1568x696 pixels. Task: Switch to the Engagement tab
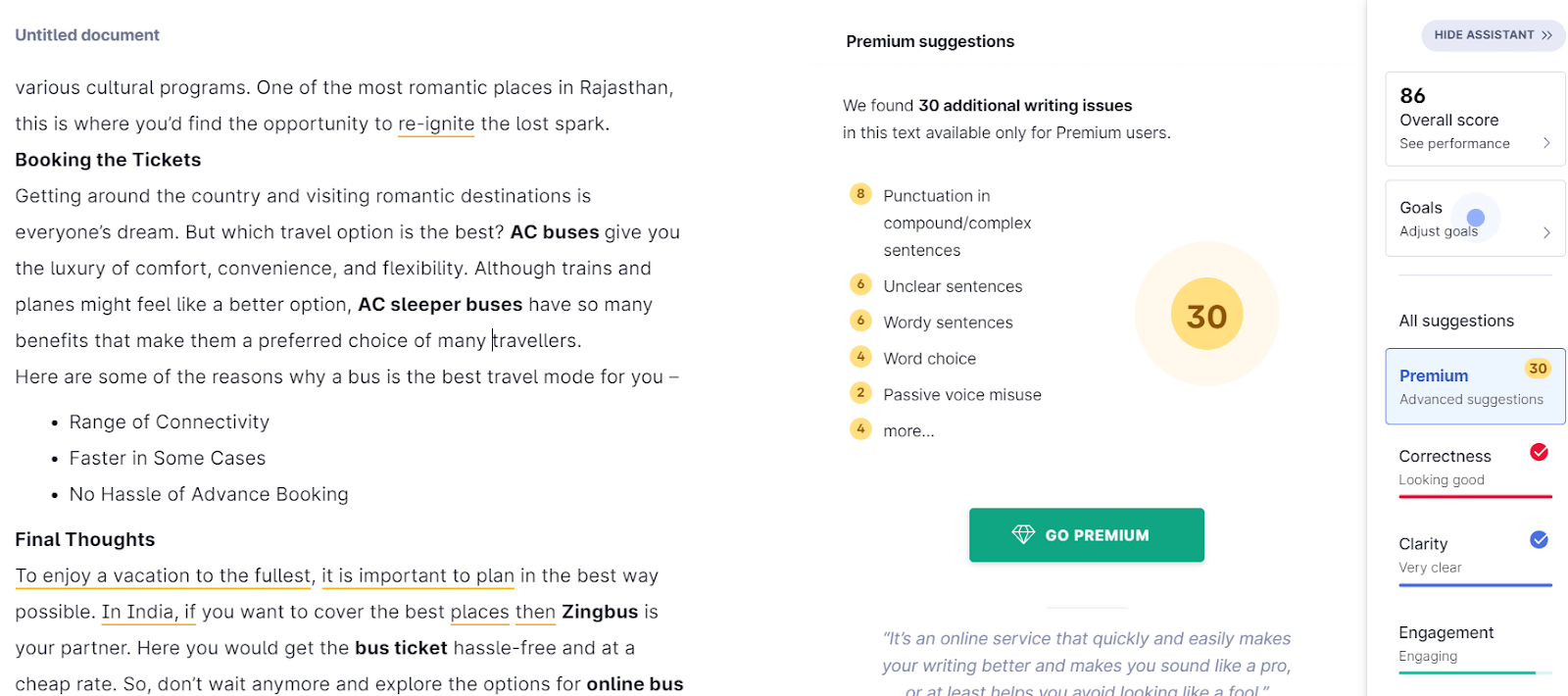point(1446,633)
